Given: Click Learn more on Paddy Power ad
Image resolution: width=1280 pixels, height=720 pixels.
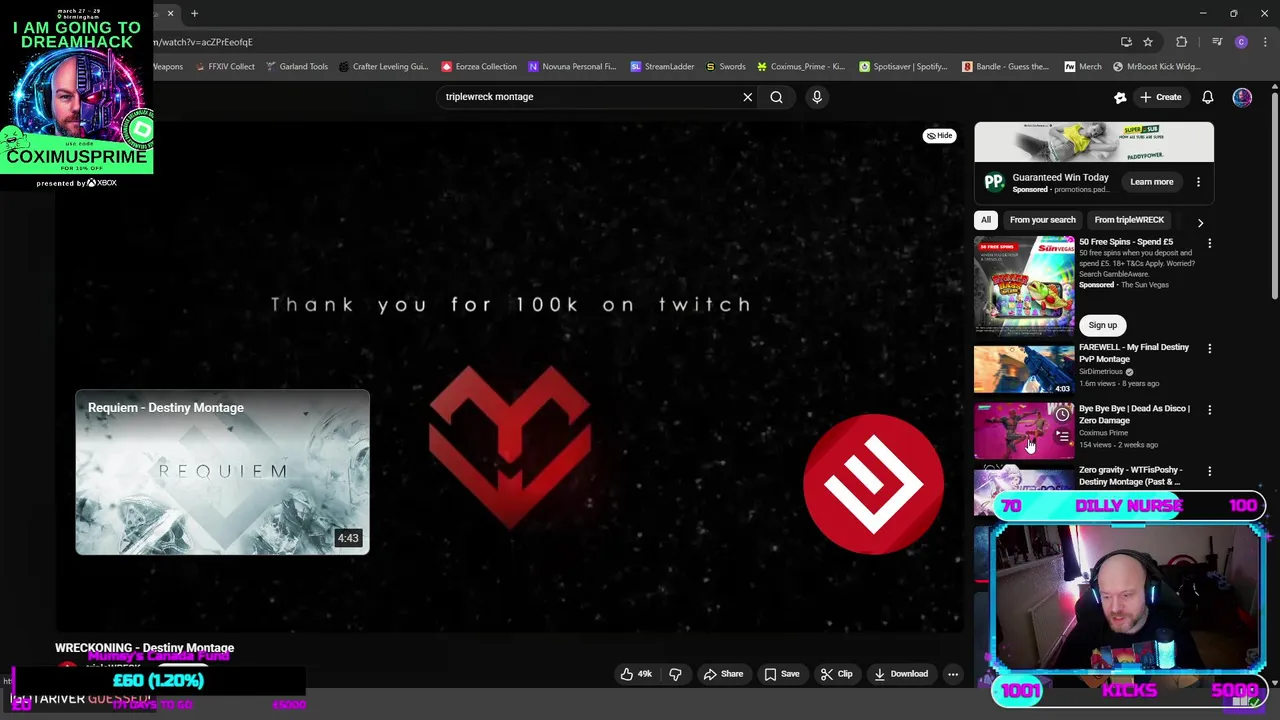Looking at the screenshot, I should tap(1151, 182).
